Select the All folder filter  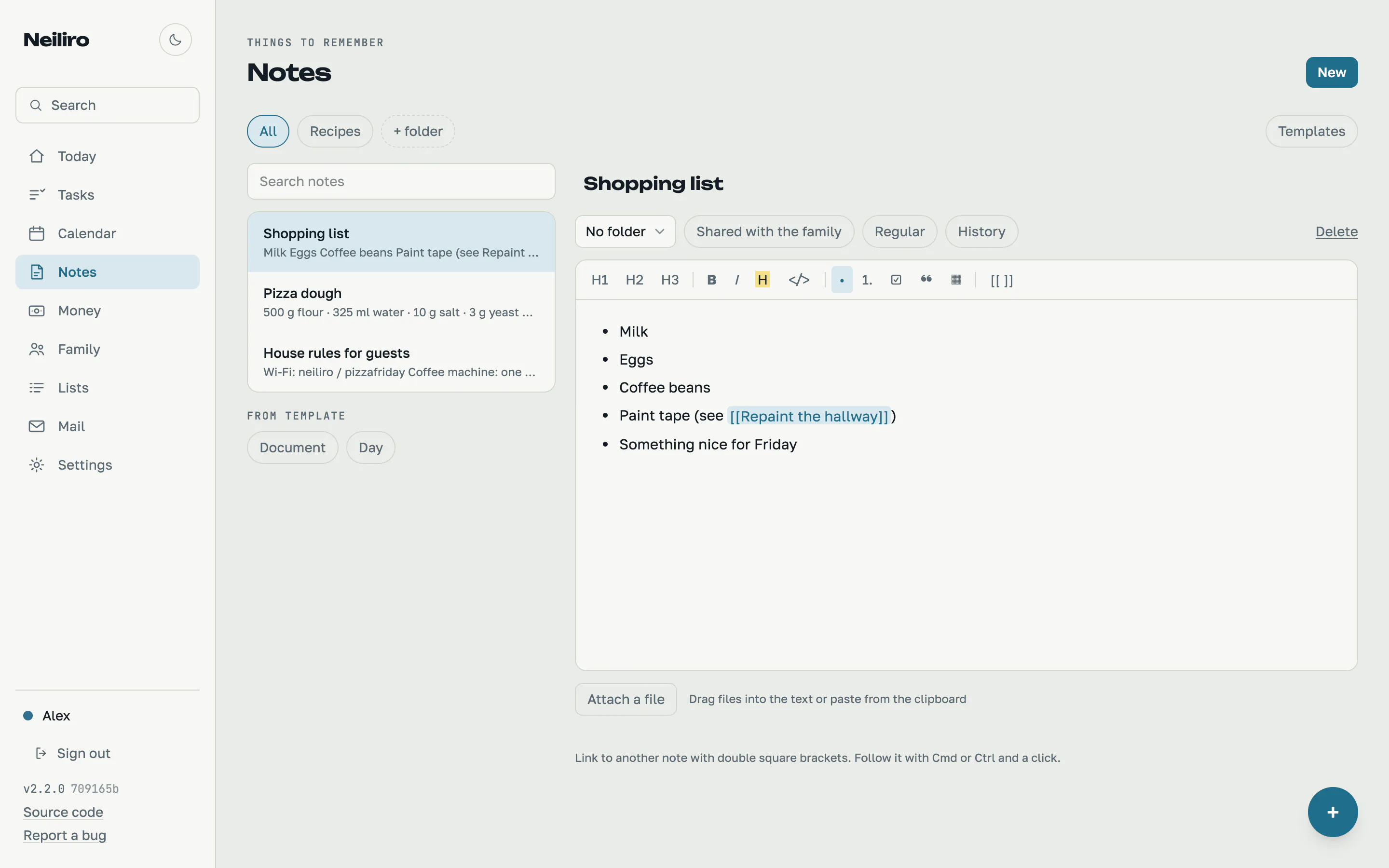pos(268,131)
